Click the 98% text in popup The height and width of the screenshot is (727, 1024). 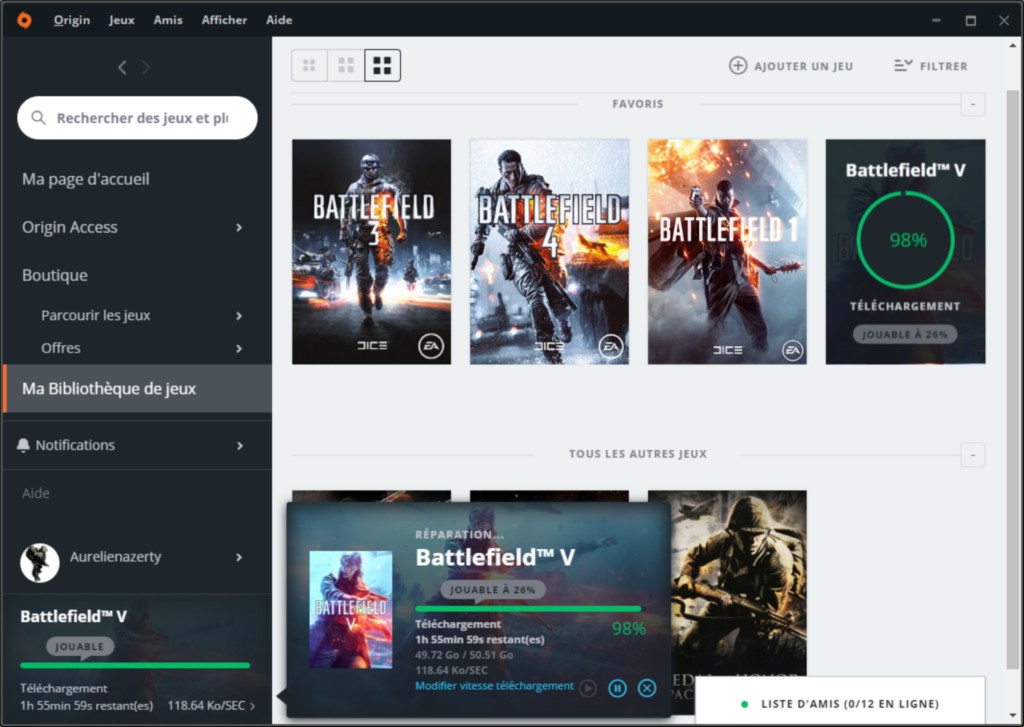629,629
